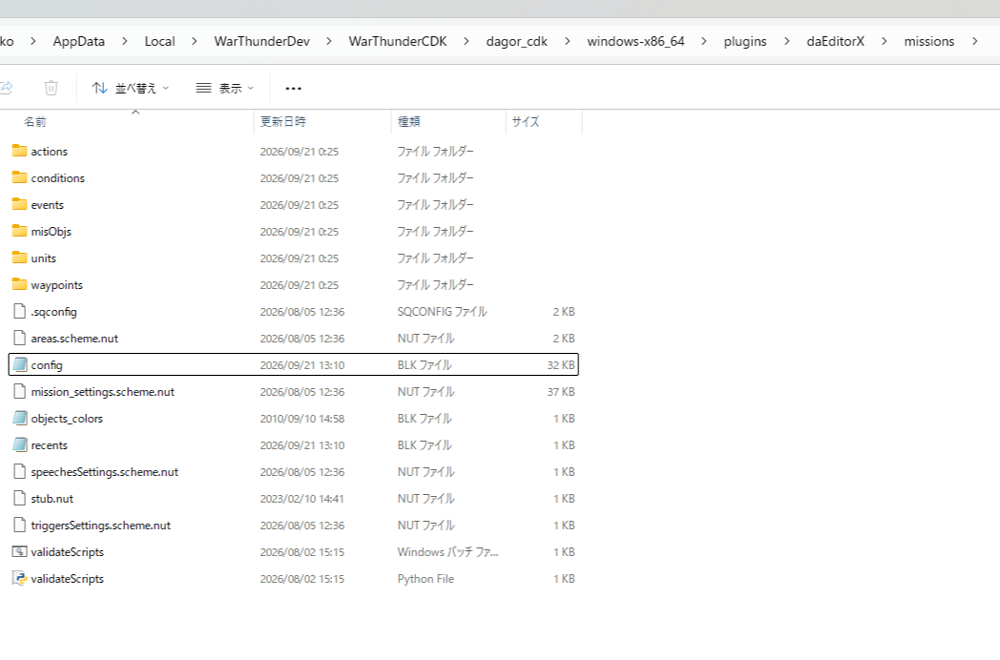Screen dimensions: 1000x660
Task: Open the 表示 view dropdown
Action: [x=224, y=88]
